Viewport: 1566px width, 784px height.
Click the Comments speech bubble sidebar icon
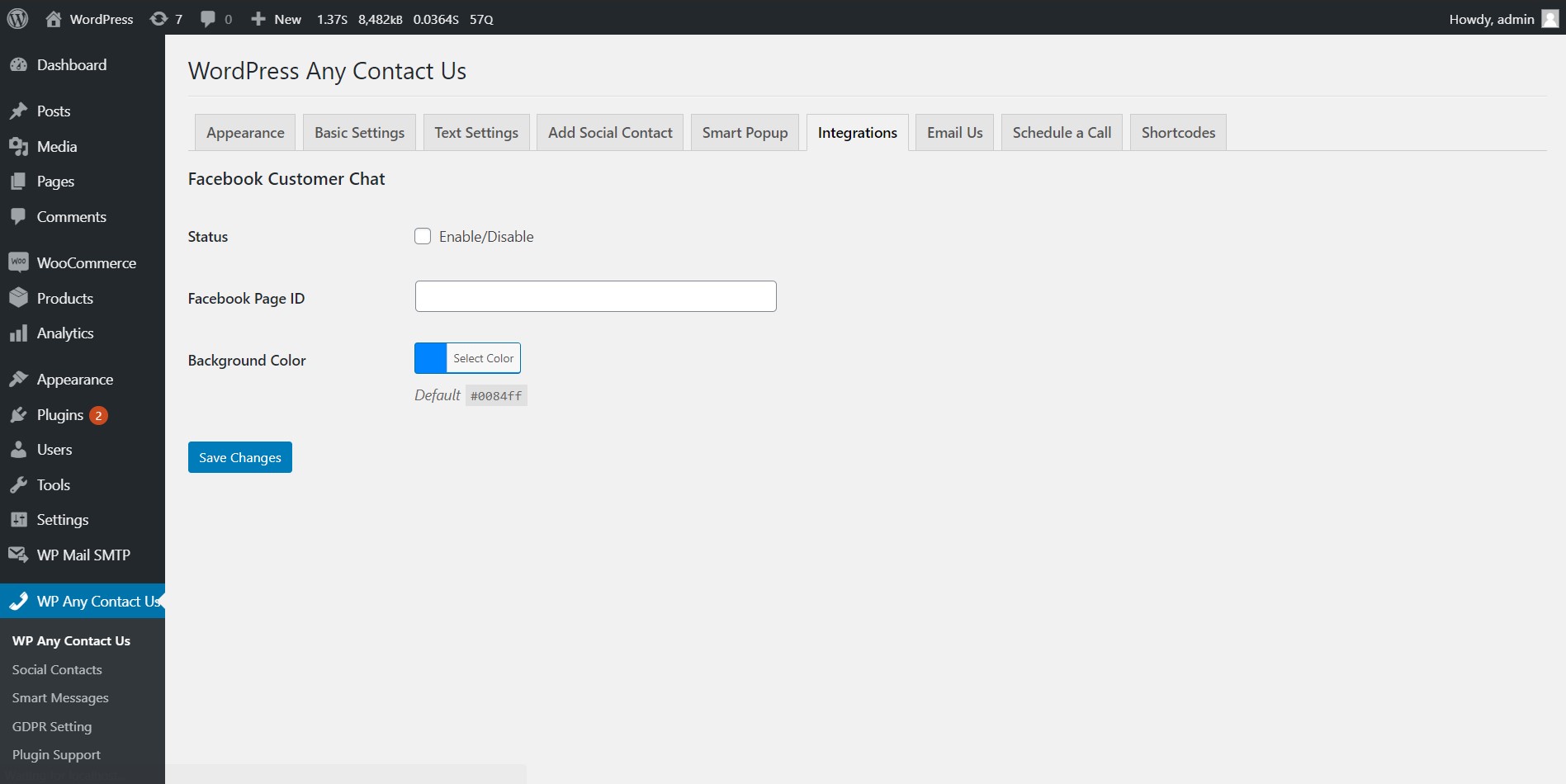[18, 217]
